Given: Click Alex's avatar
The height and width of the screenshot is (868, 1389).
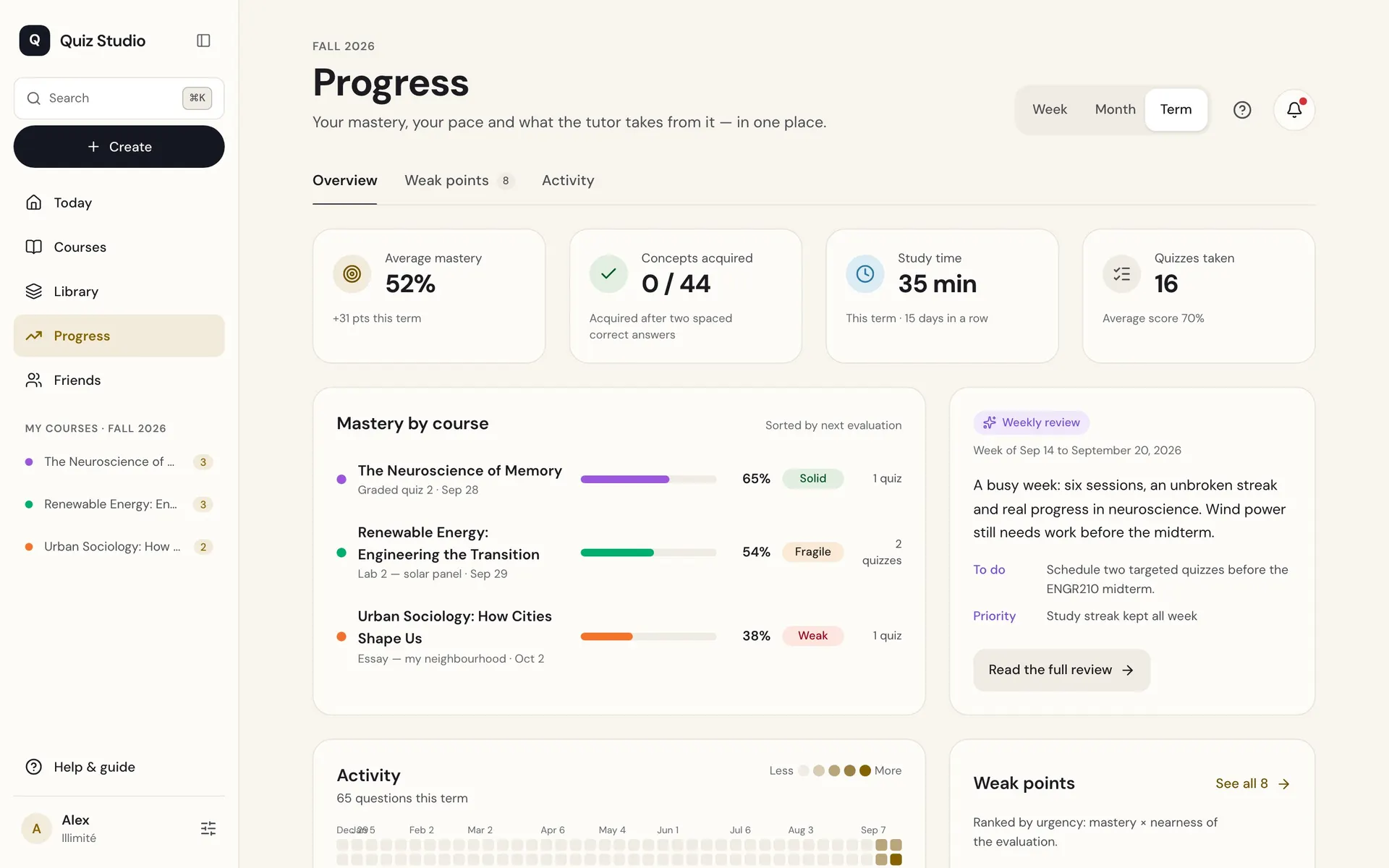Looking at the screenshot, I should click(36, 828).
